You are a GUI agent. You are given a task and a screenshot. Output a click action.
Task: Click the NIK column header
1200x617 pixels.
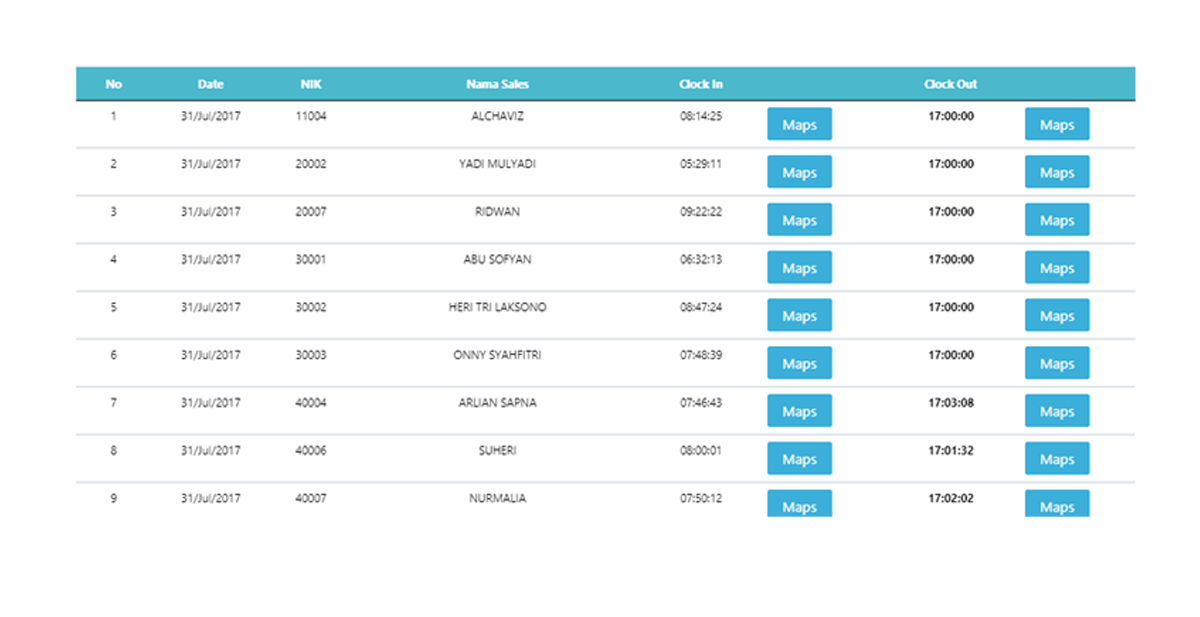tap(311, 85)
